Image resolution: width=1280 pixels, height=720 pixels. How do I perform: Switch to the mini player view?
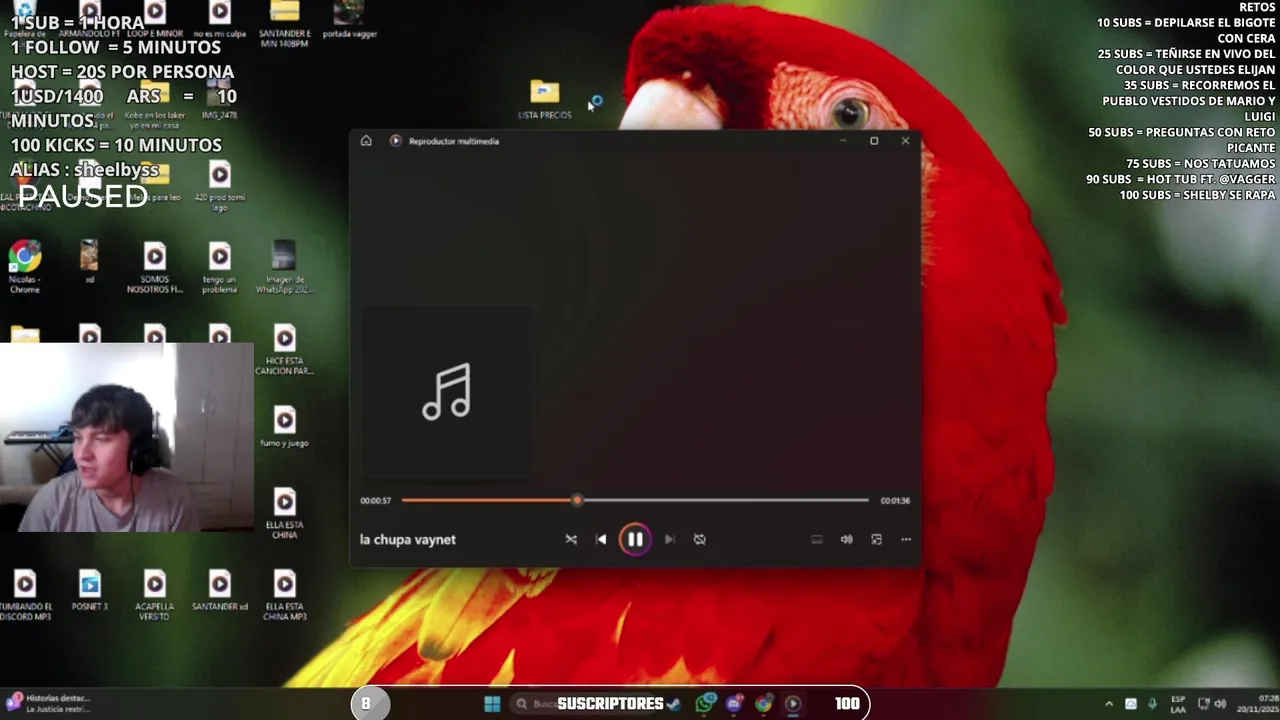click(x=876, y=539)
